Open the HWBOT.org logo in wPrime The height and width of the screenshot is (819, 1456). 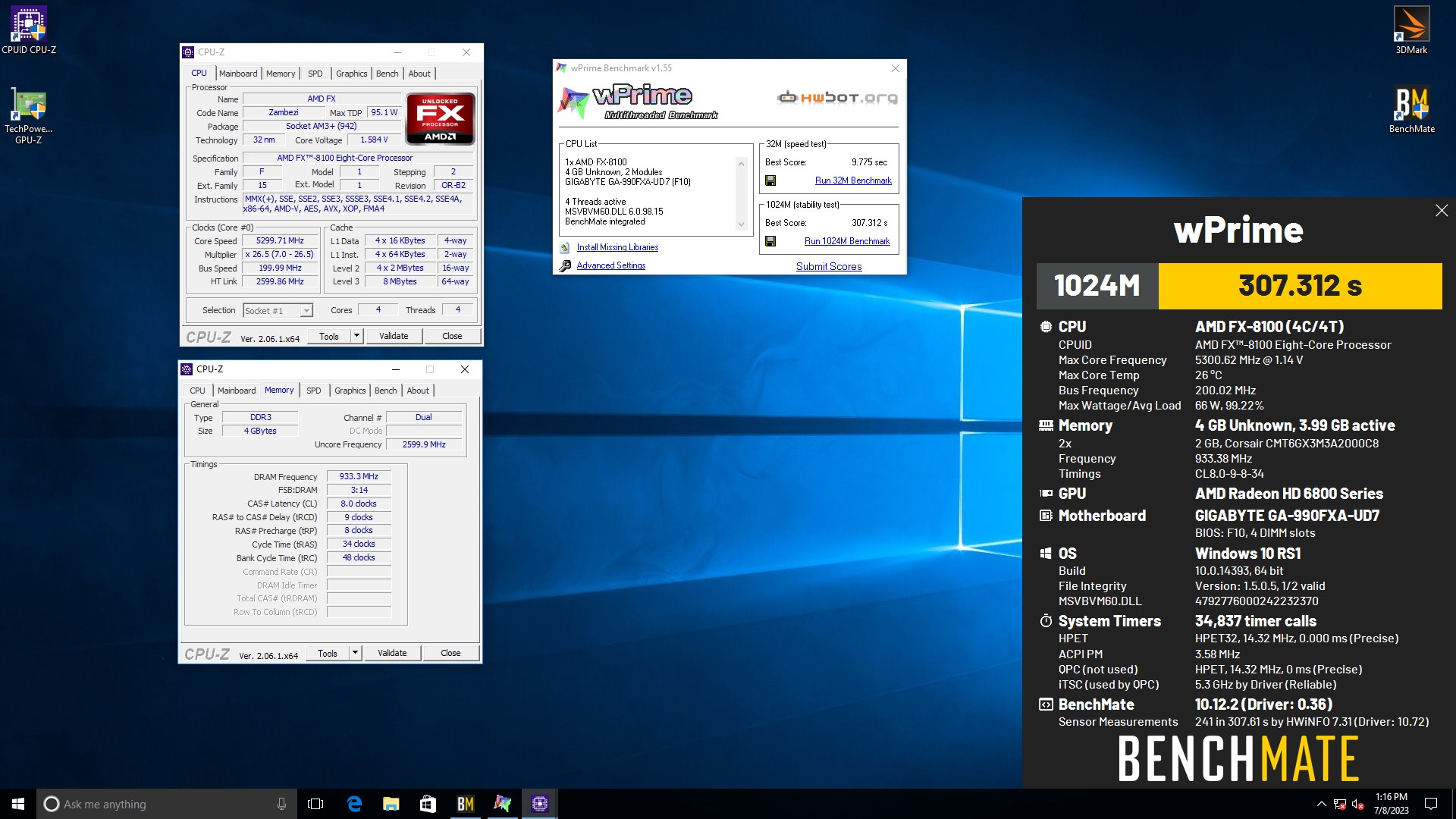coord(837,98)
